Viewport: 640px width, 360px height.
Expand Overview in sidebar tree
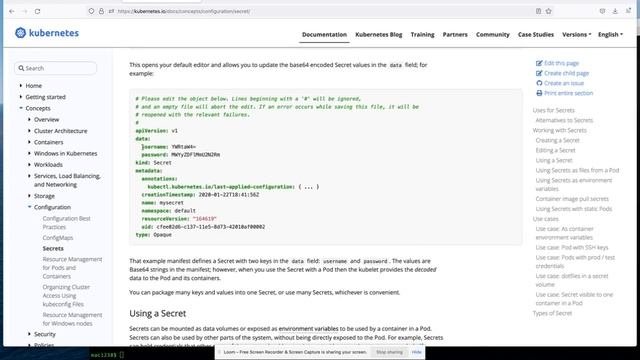(29, 120)
